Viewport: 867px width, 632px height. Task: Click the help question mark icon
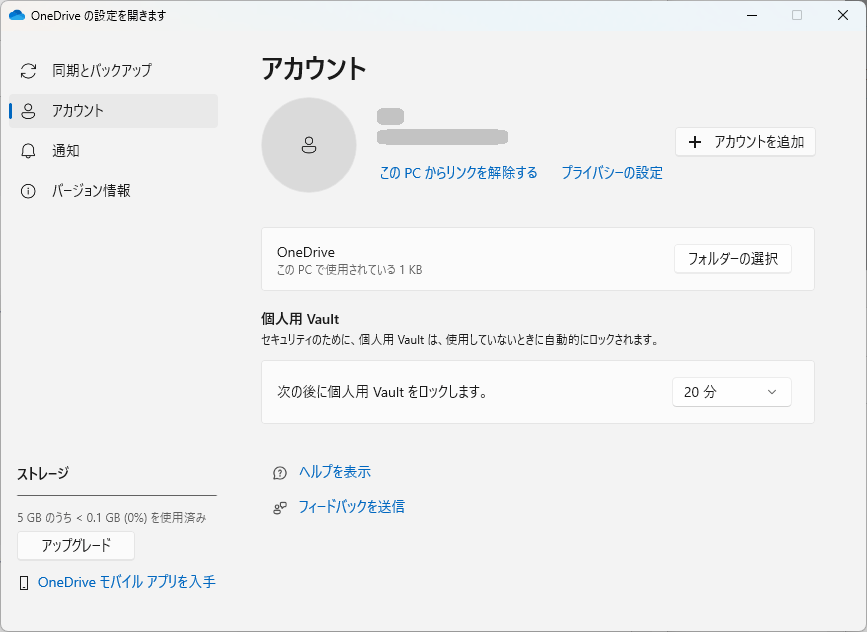(x=280, y=471)
